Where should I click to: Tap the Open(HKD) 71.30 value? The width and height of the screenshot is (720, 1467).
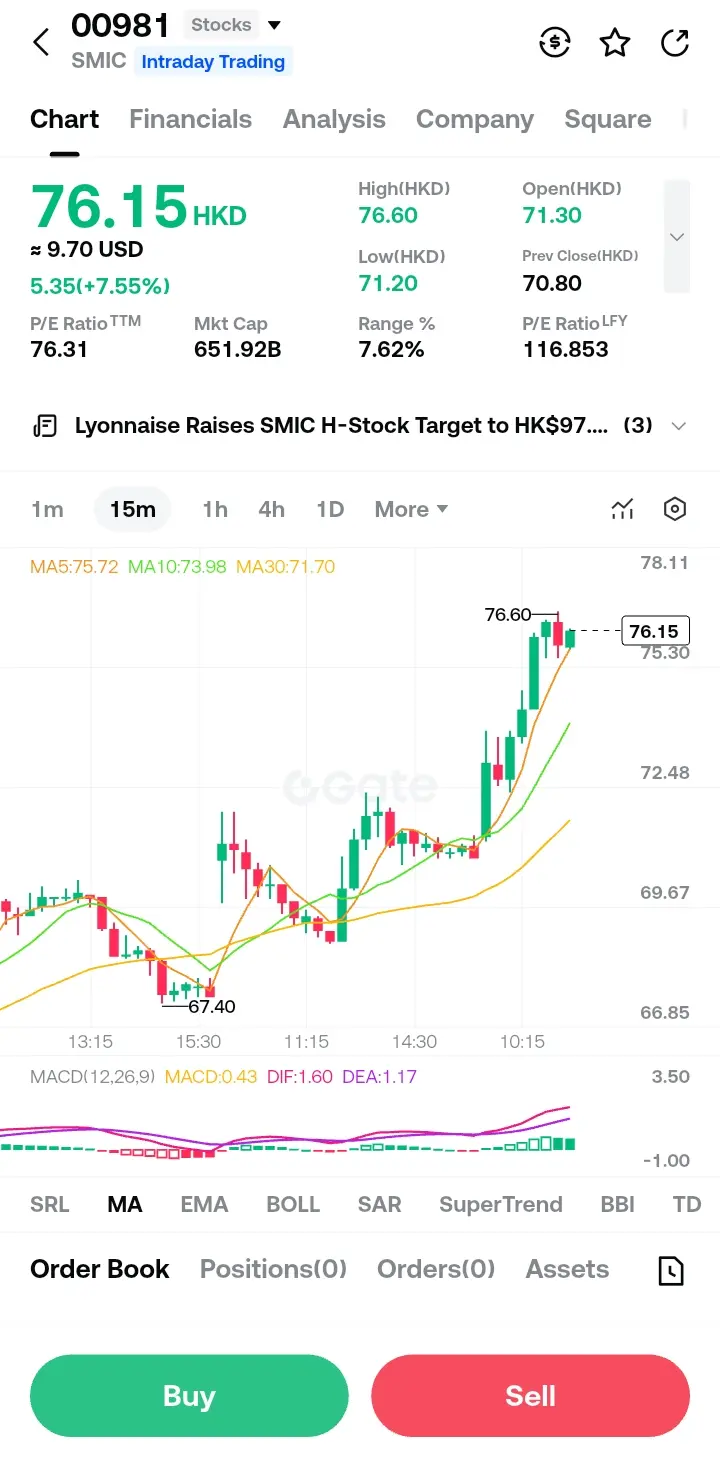tap(552, 215)
